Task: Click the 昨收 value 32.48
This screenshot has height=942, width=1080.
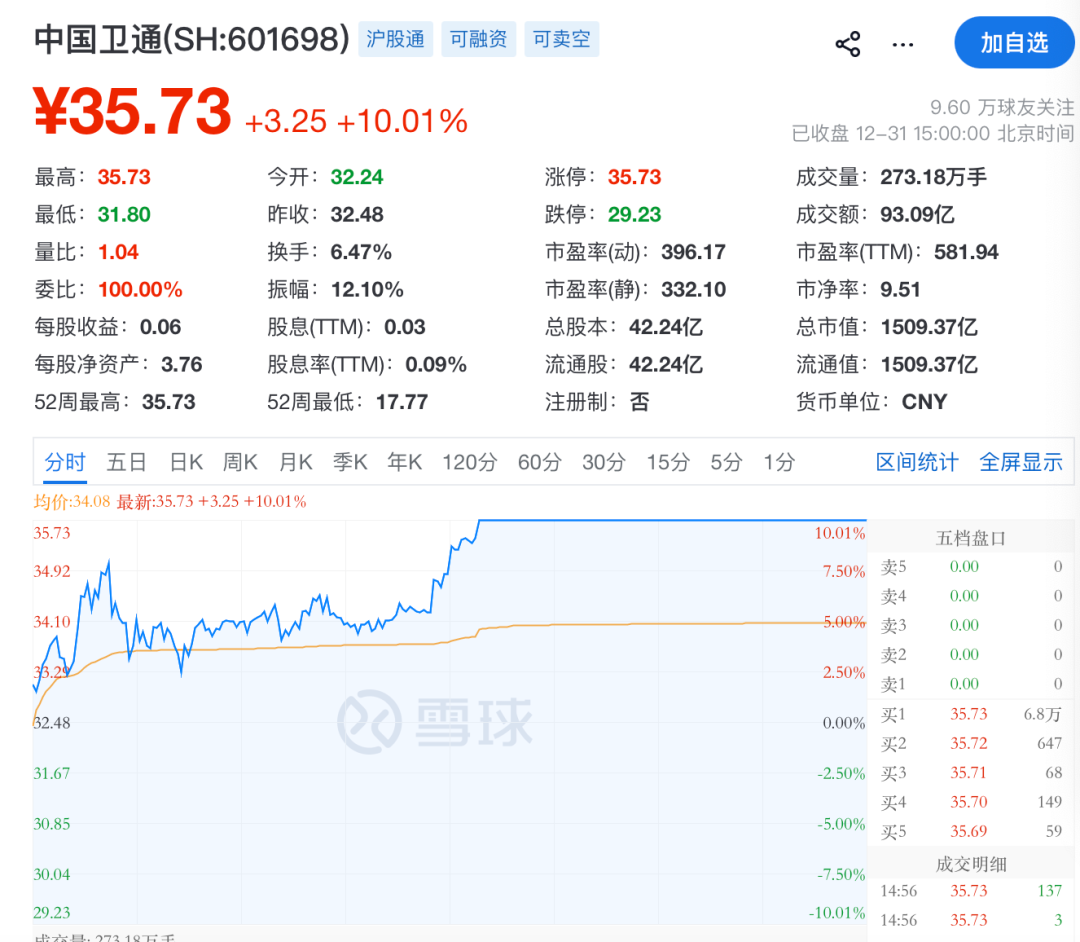Action: pyautogui.click(x=357, y=215)
